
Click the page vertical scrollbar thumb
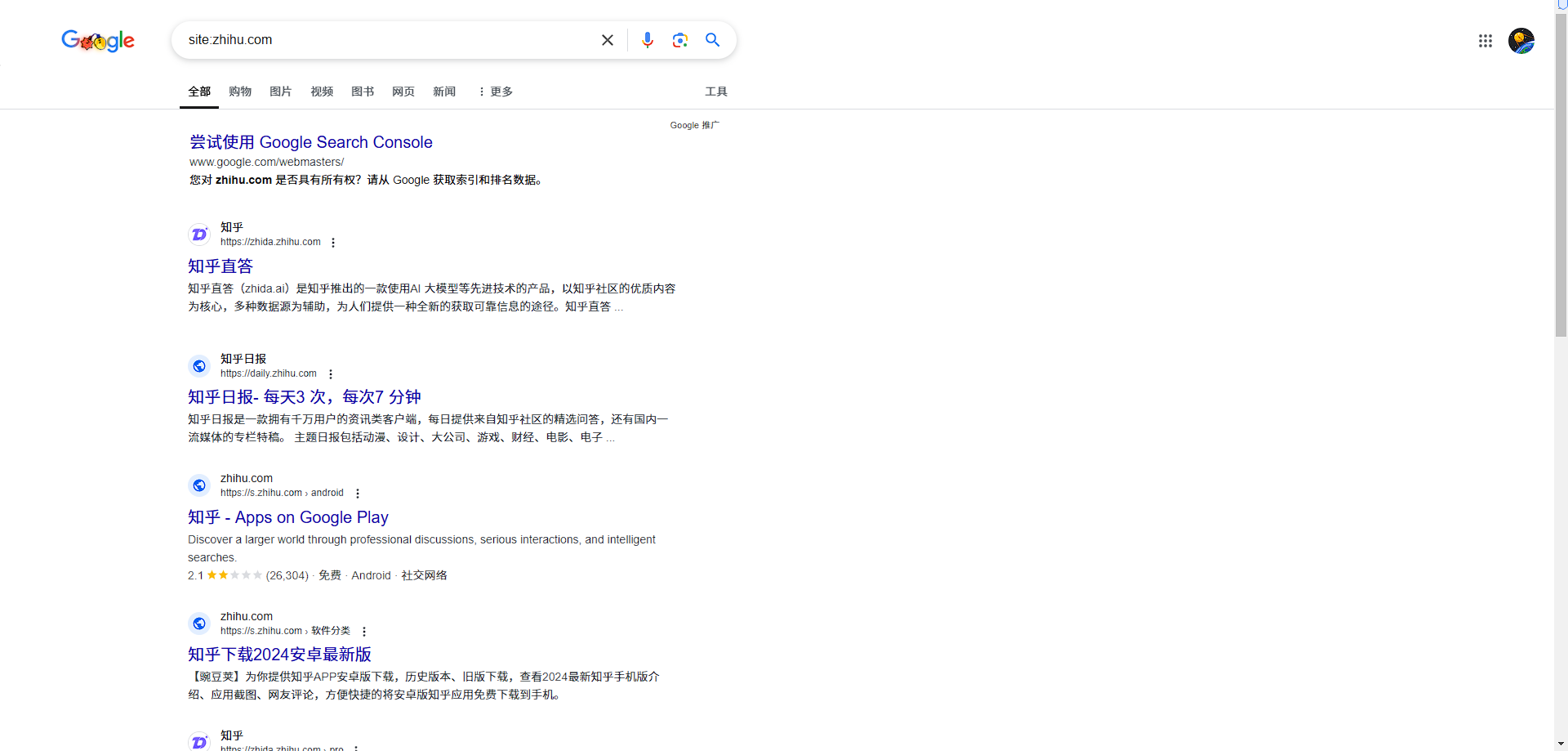(x=1561, y=174)
